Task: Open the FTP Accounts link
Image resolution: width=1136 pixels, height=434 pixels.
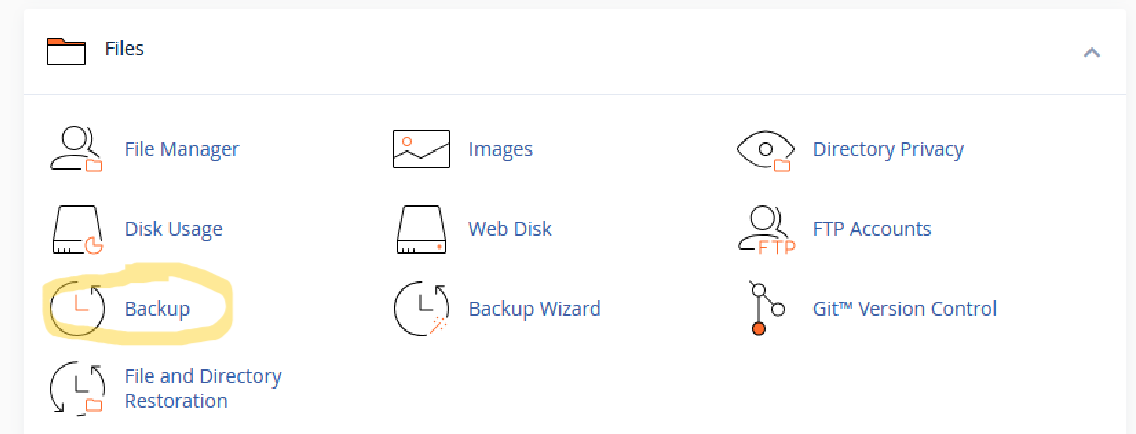Action: click(x=872, y=229)
